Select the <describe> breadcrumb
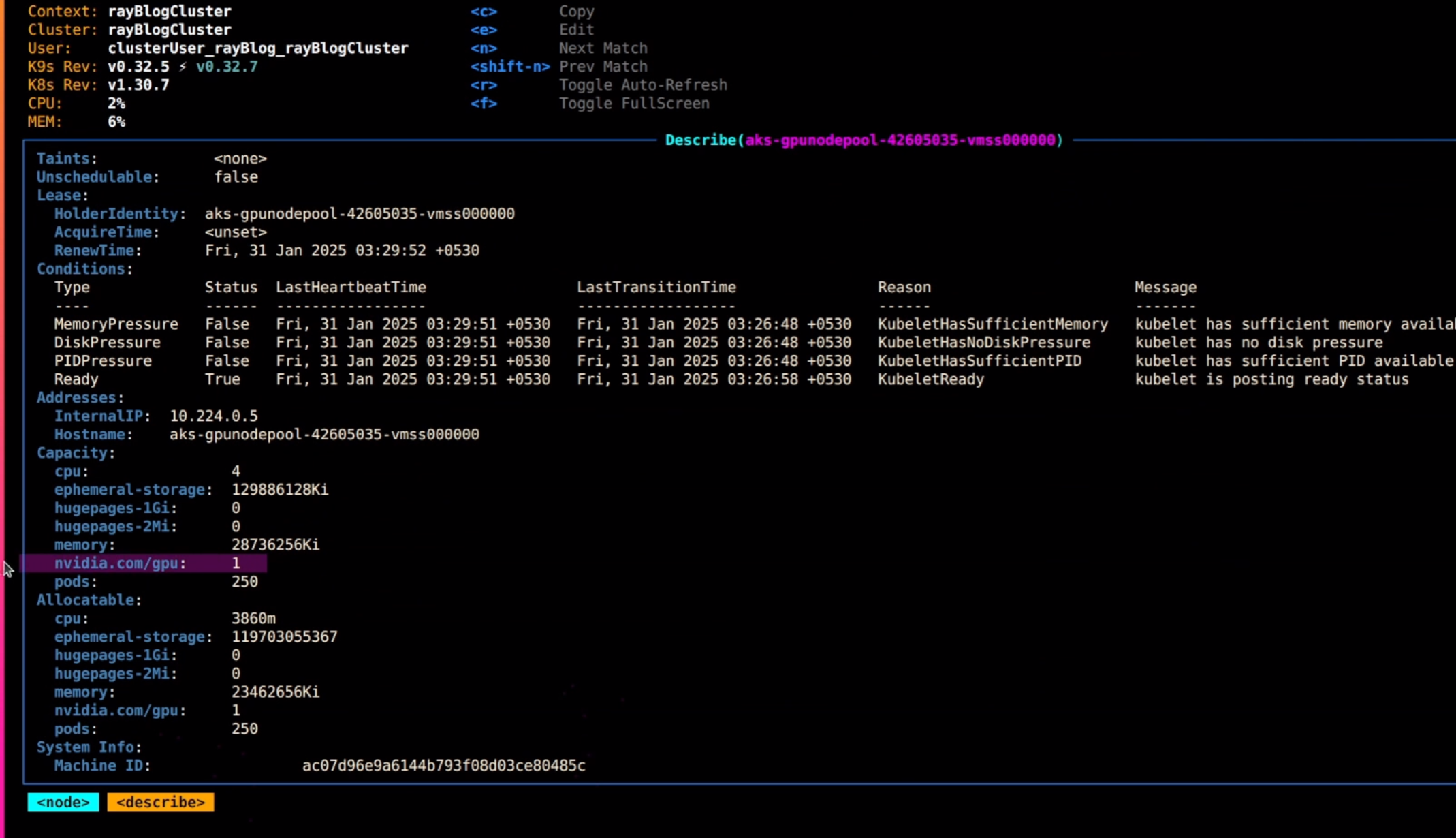Screen dimensions: 1456x838 (161, 802)
